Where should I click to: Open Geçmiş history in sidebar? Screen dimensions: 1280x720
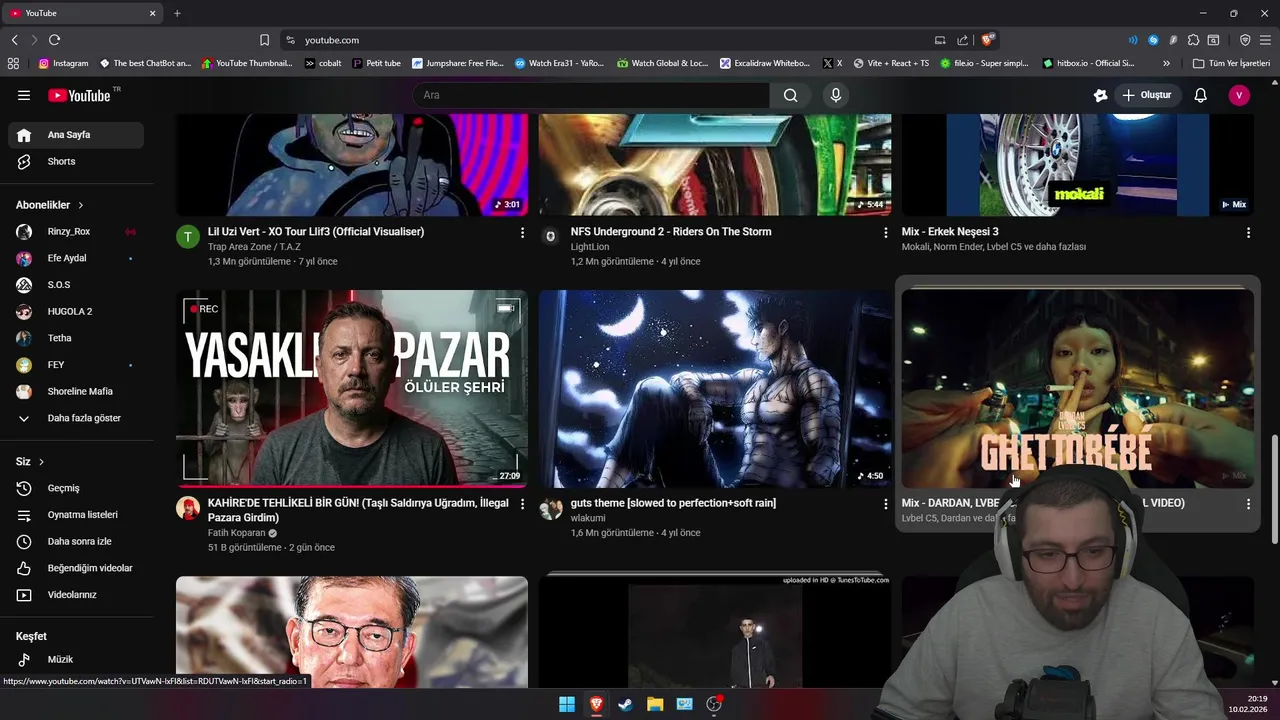pos(75,488)
